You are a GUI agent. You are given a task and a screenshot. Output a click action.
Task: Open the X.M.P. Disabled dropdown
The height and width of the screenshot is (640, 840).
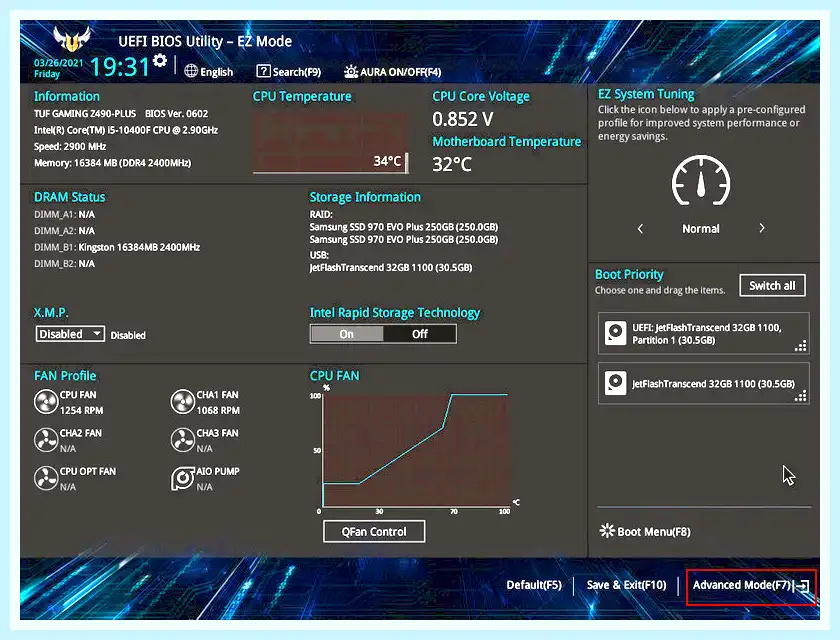70,334
